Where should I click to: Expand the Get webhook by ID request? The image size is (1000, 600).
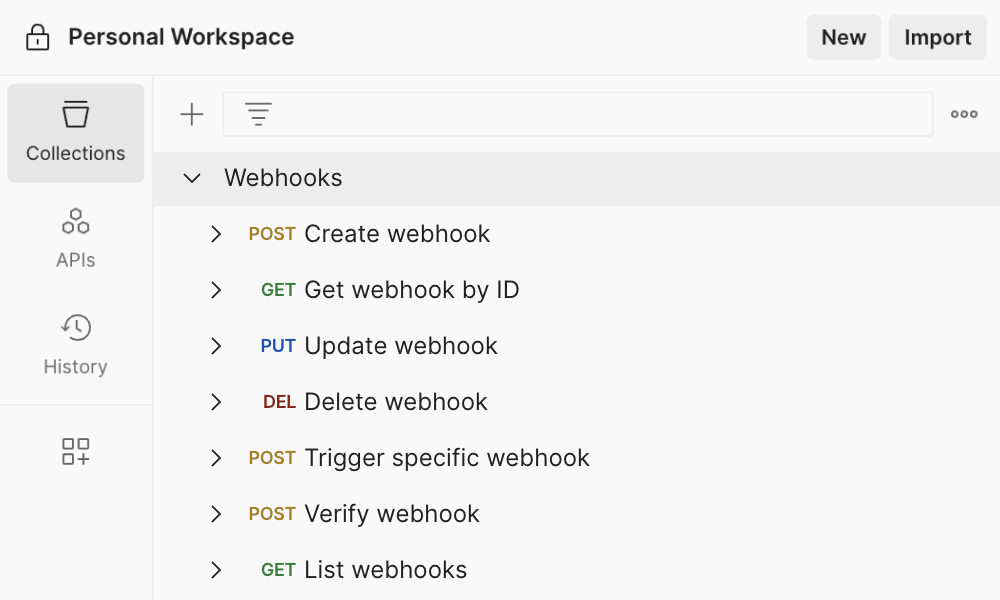(x=216, y=290)
